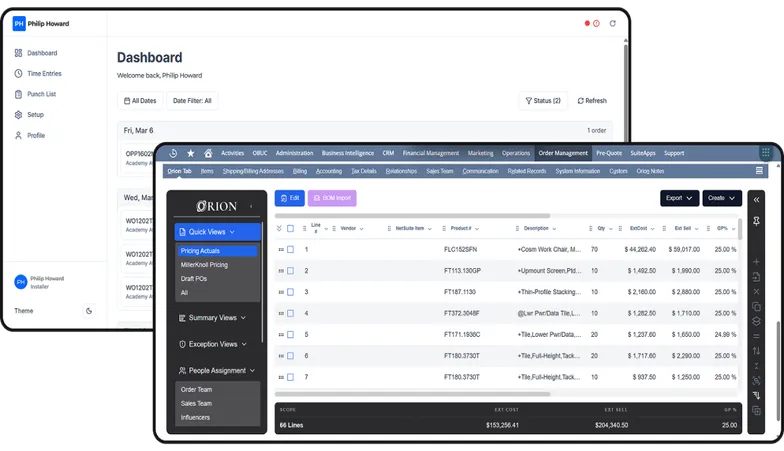
Task: Click the blue Edit button
Action: [x=290, y=198]
